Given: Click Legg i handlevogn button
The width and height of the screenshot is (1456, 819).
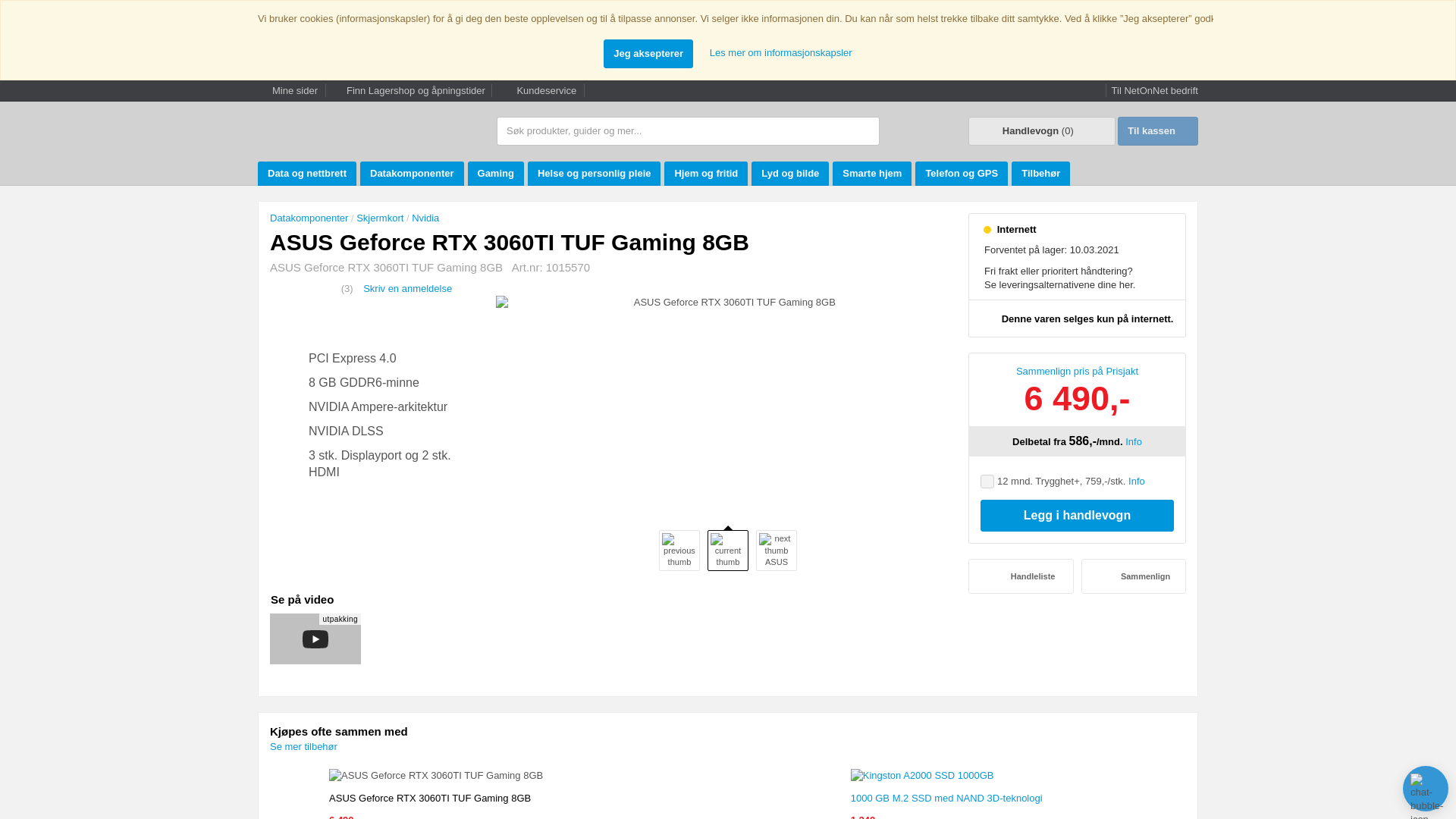Looking at the screenshot, I should [1077, 516].
